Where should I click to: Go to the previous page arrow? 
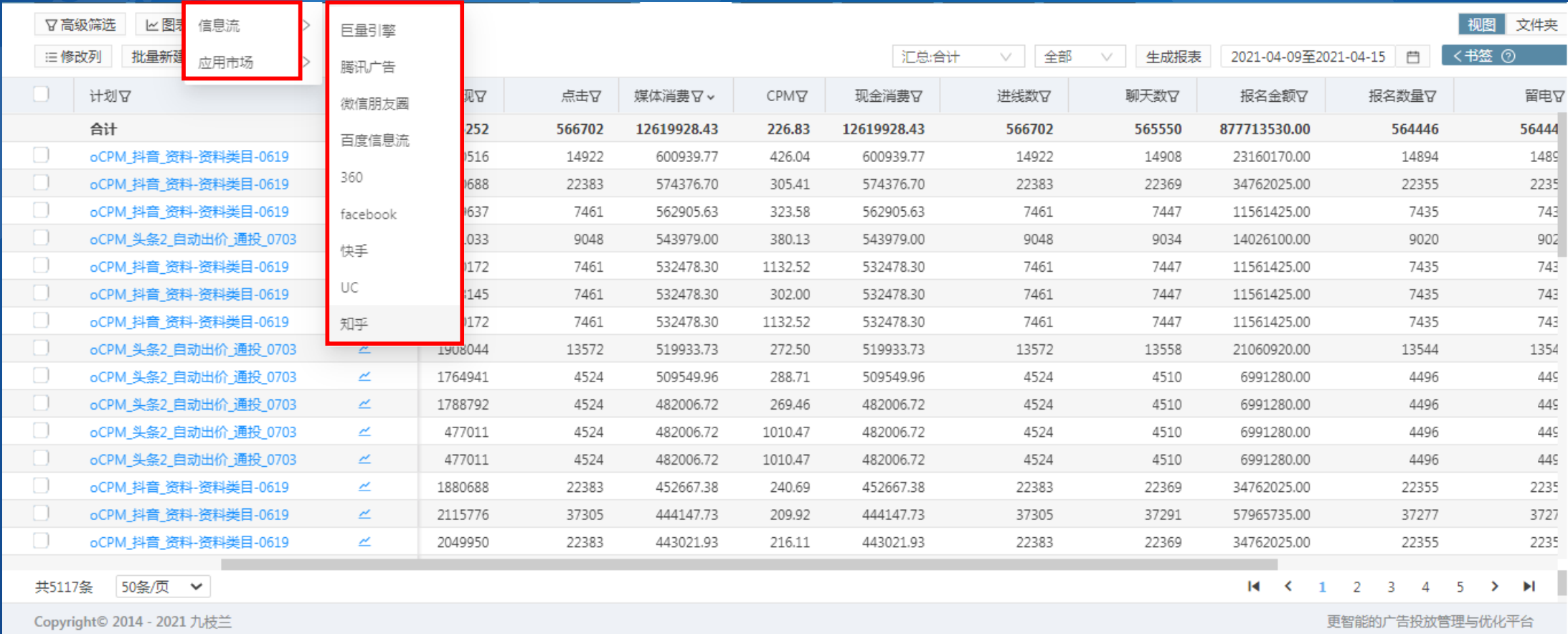1288,586
